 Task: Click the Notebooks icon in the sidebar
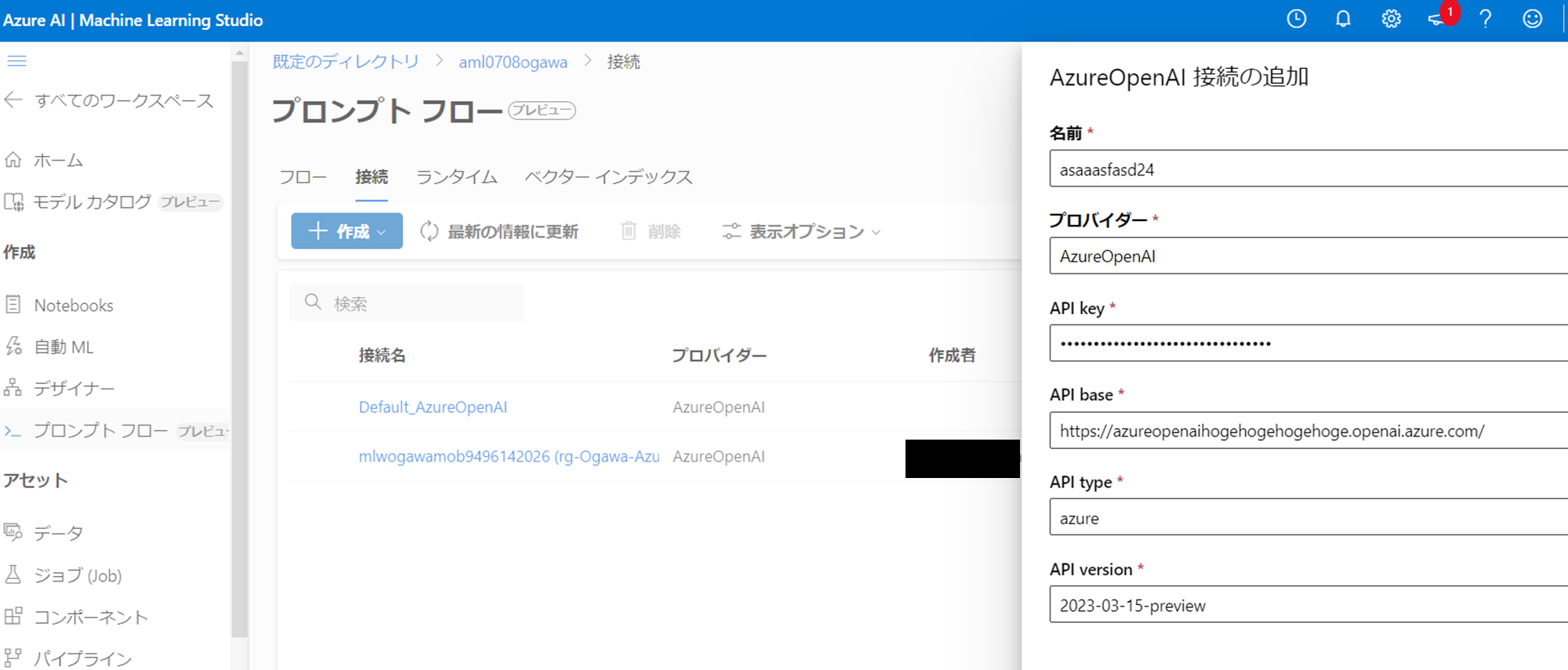[13, 304]
